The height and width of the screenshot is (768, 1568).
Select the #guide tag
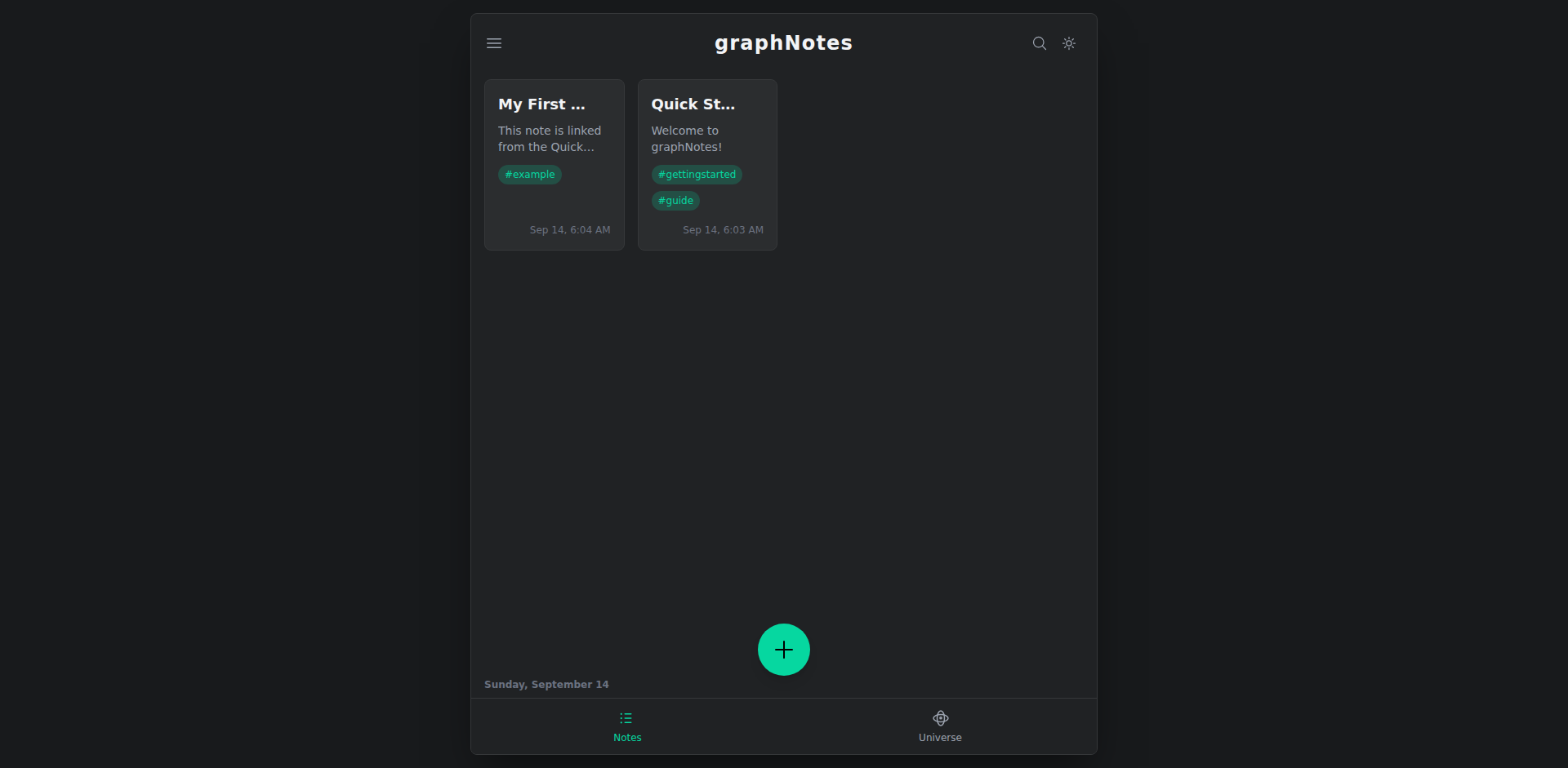675,201
